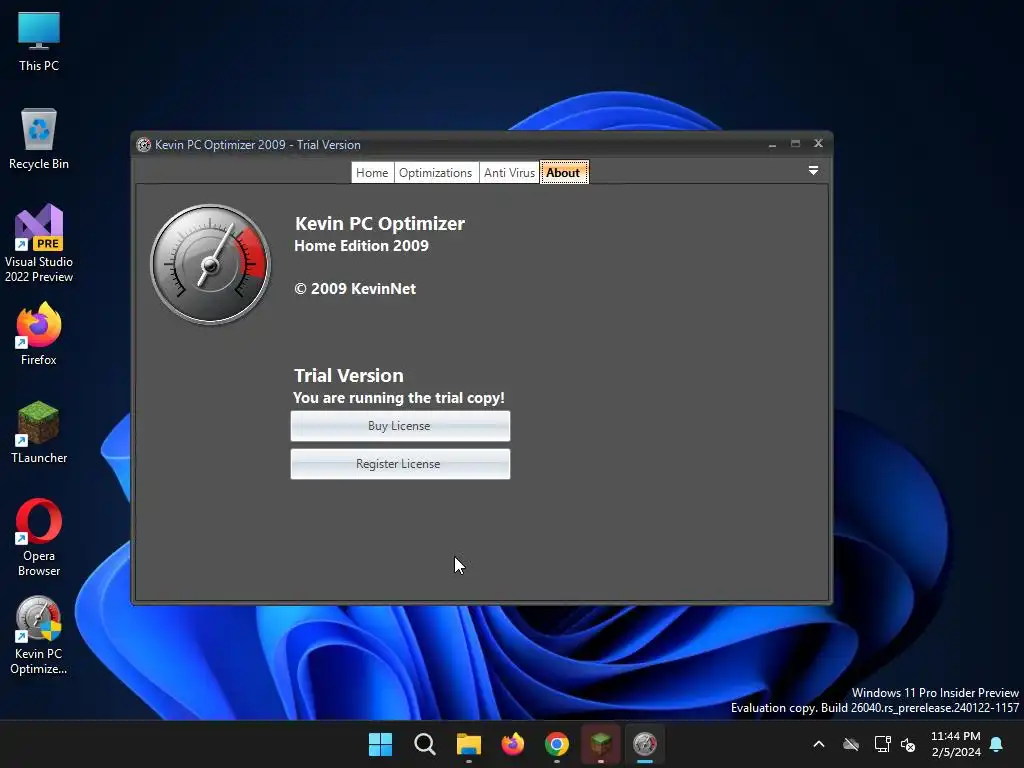
Task: Open the network status tray icon
Action: [882, 744]
